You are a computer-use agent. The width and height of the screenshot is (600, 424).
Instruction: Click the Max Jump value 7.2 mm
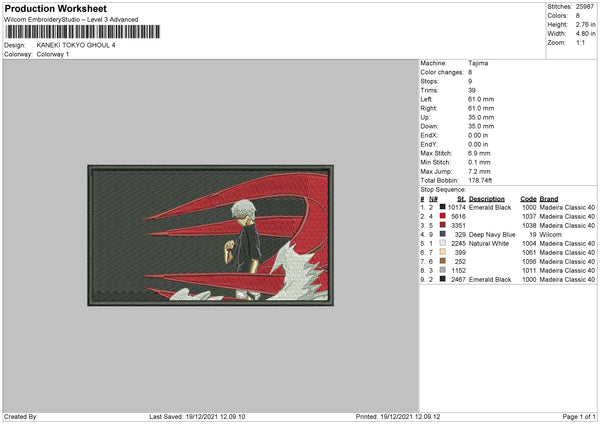(479, 171)
